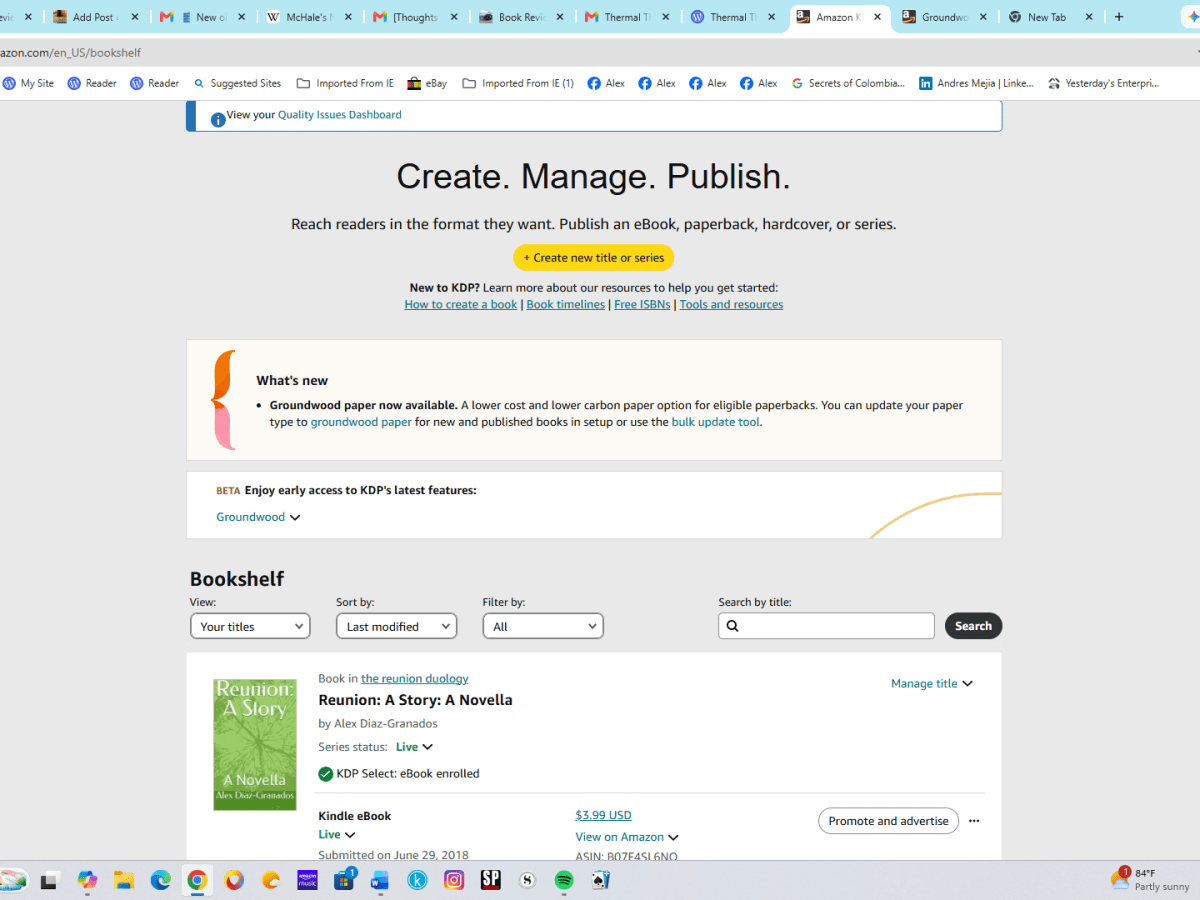Click the black Search button

pyautogui.click(x=973, y=626)
